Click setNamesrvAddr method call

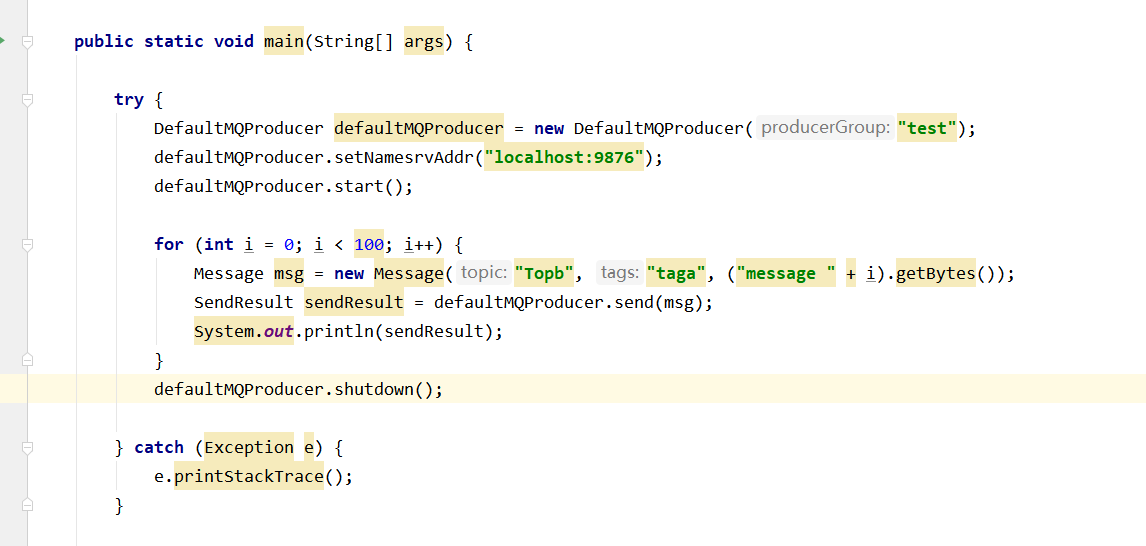coord(404,158)
